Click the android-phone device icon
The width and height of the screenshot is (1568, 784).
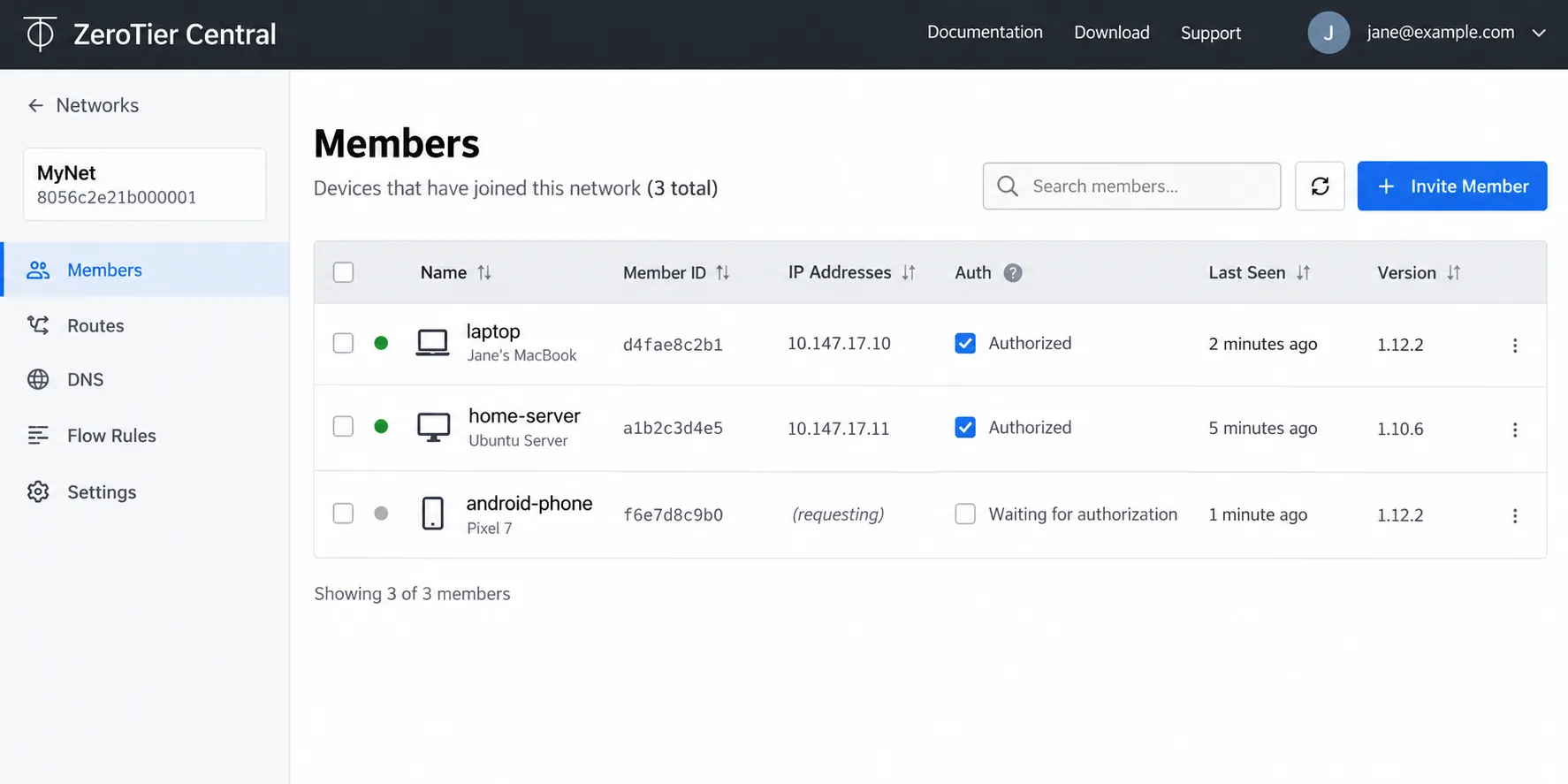coord(432,514)
